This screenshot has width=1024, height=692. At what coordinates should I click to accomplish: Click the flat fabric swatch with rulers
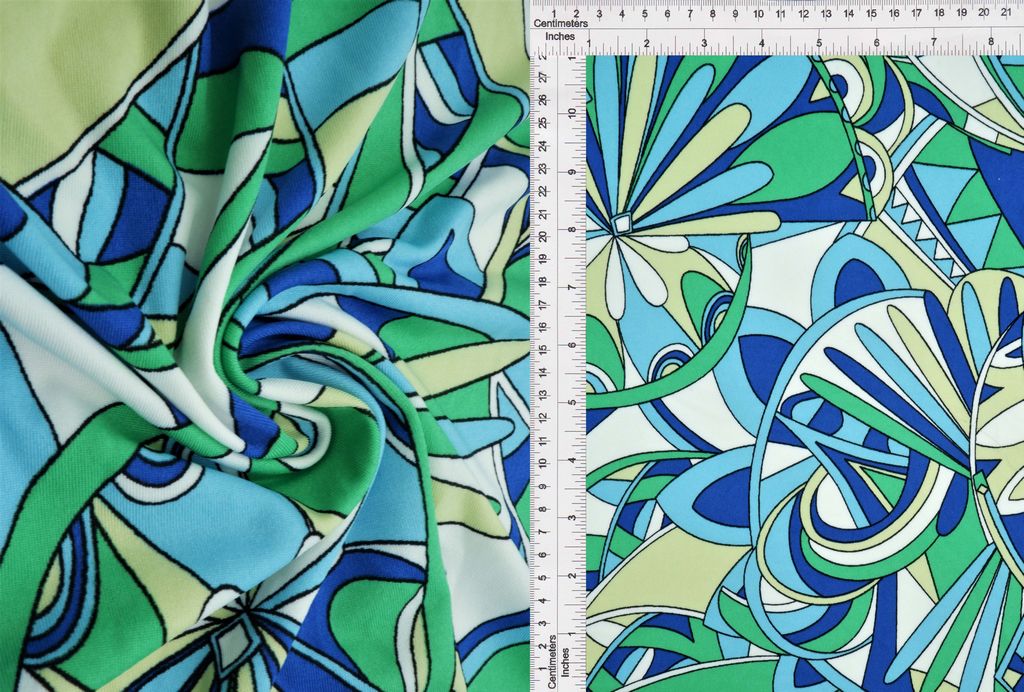777,346
